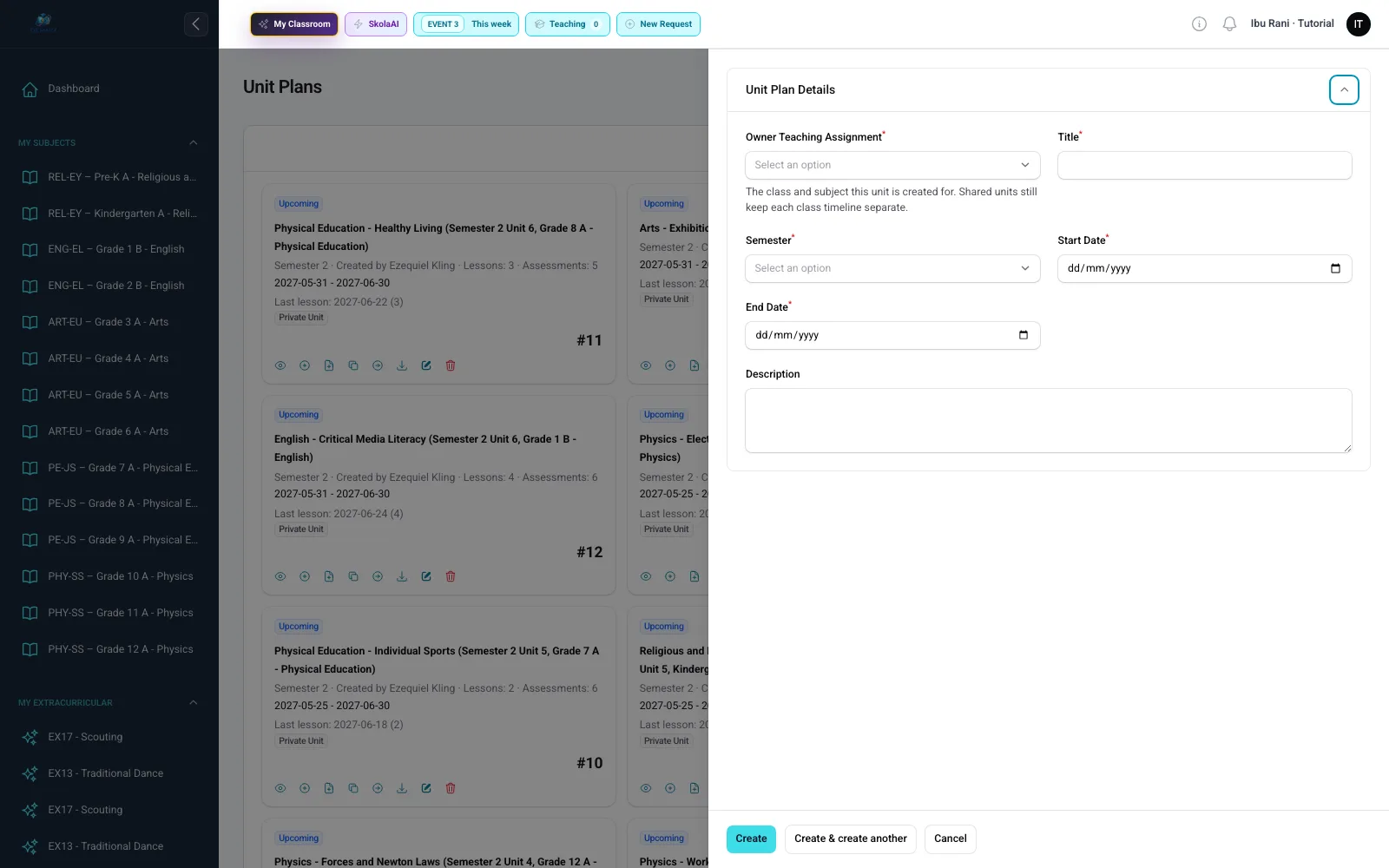This screenshot has width=1389, height=868.
Task: Open the notifications bell
Action: click(x=1229, y=24)
